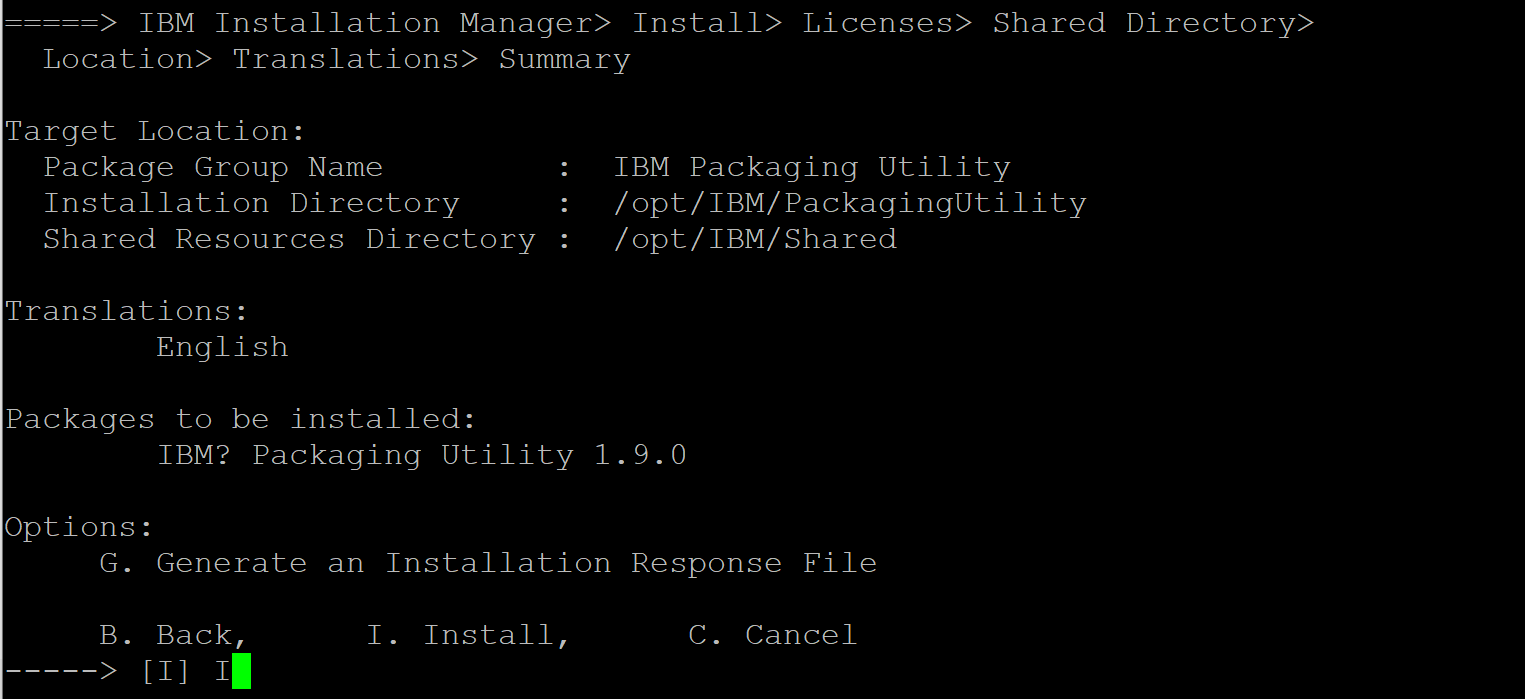Click the '[I]' default prompt value
1526x699 pixels.
pos(165,672)
